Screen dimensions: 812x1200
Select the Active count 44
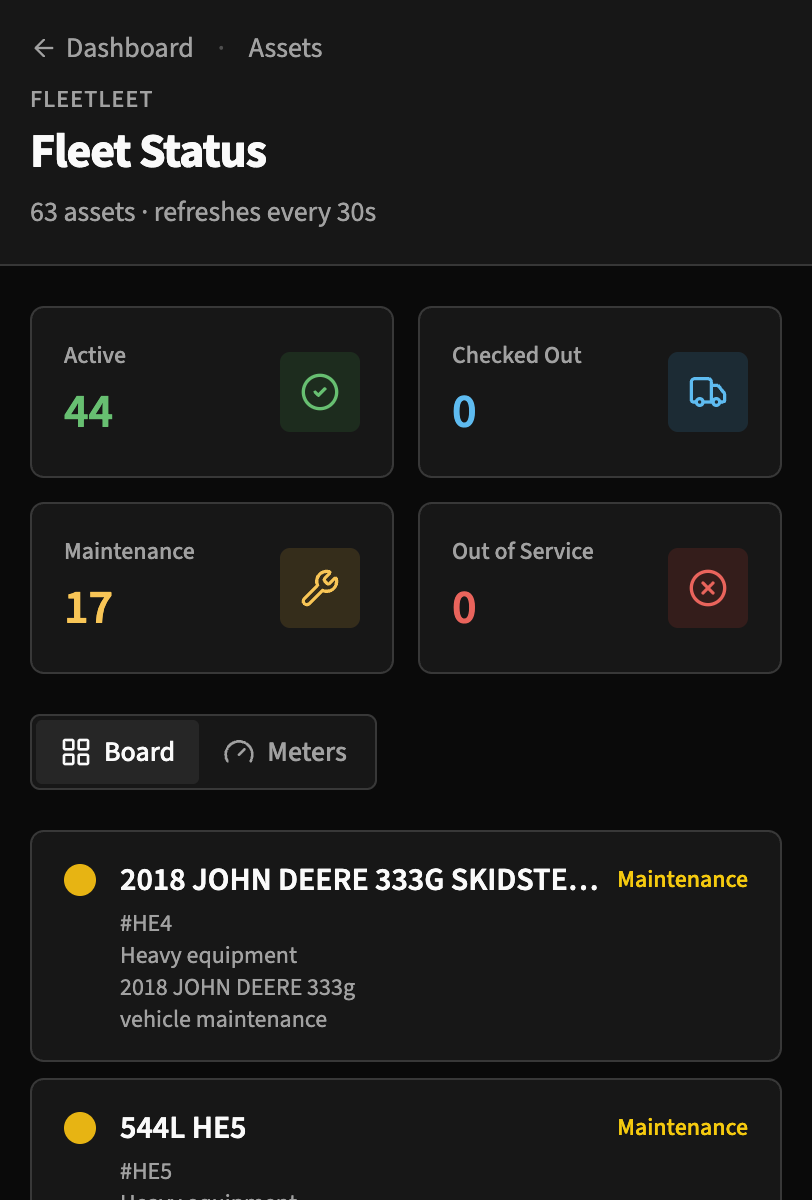click(88, 411)
